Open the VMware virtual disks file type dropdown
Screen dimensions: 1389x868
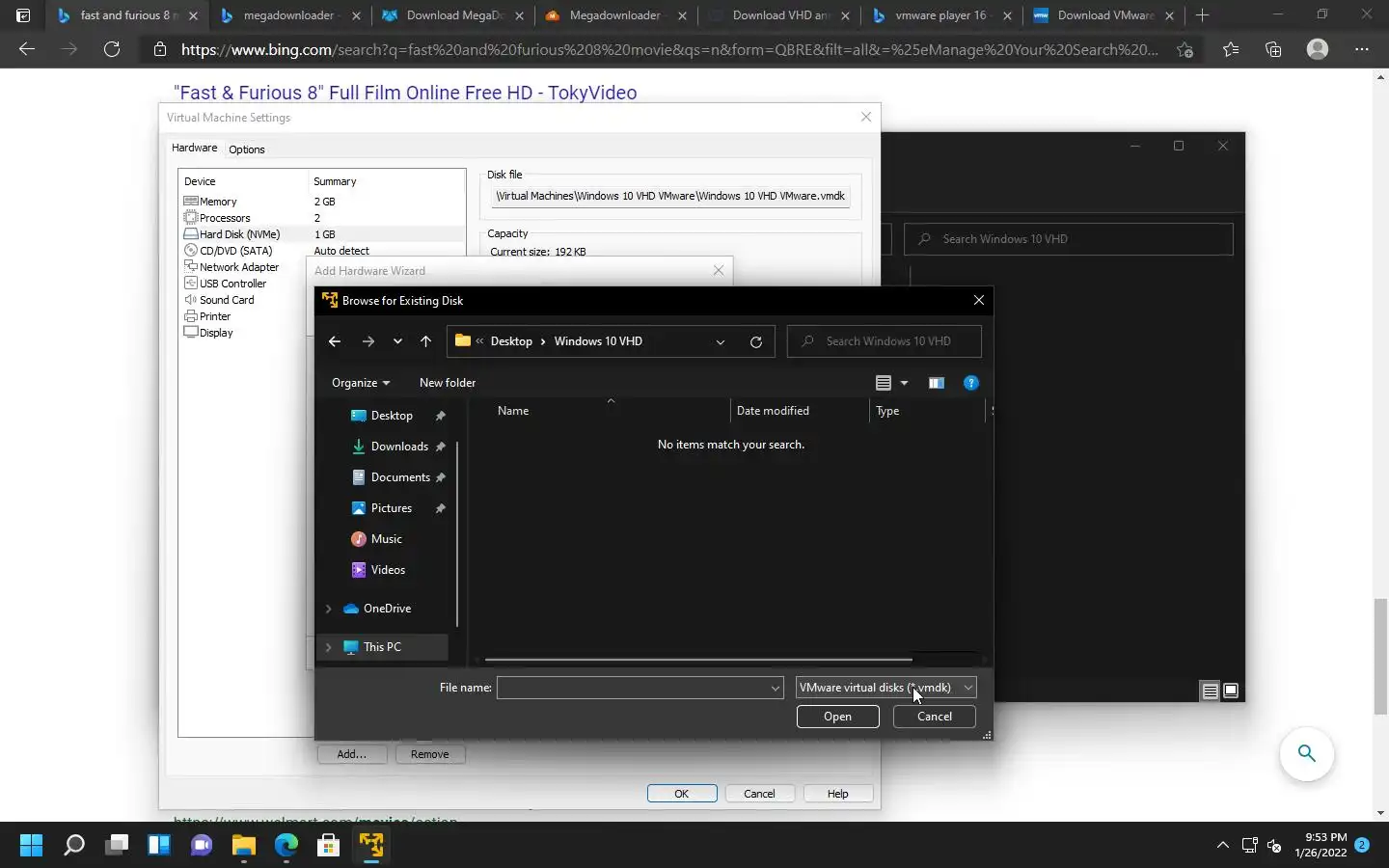point(885,688)
